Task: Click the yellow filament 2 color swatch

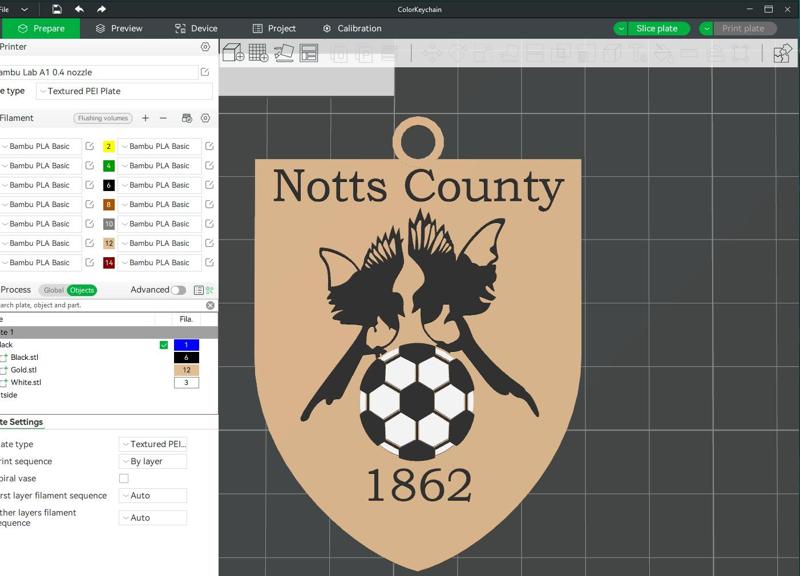Action: point(109,146)
